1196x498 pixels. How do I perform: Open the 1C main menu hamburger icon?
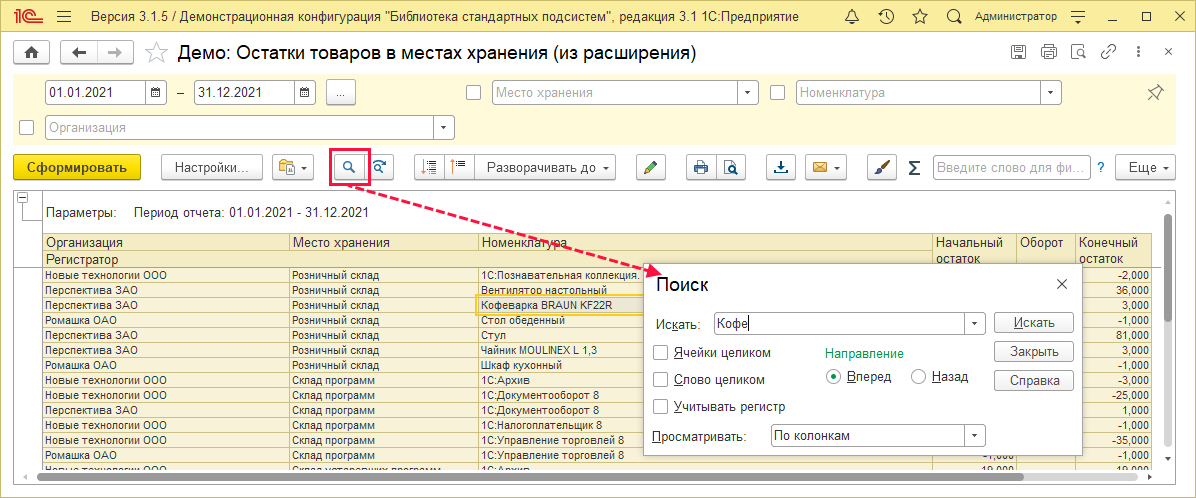64,16
